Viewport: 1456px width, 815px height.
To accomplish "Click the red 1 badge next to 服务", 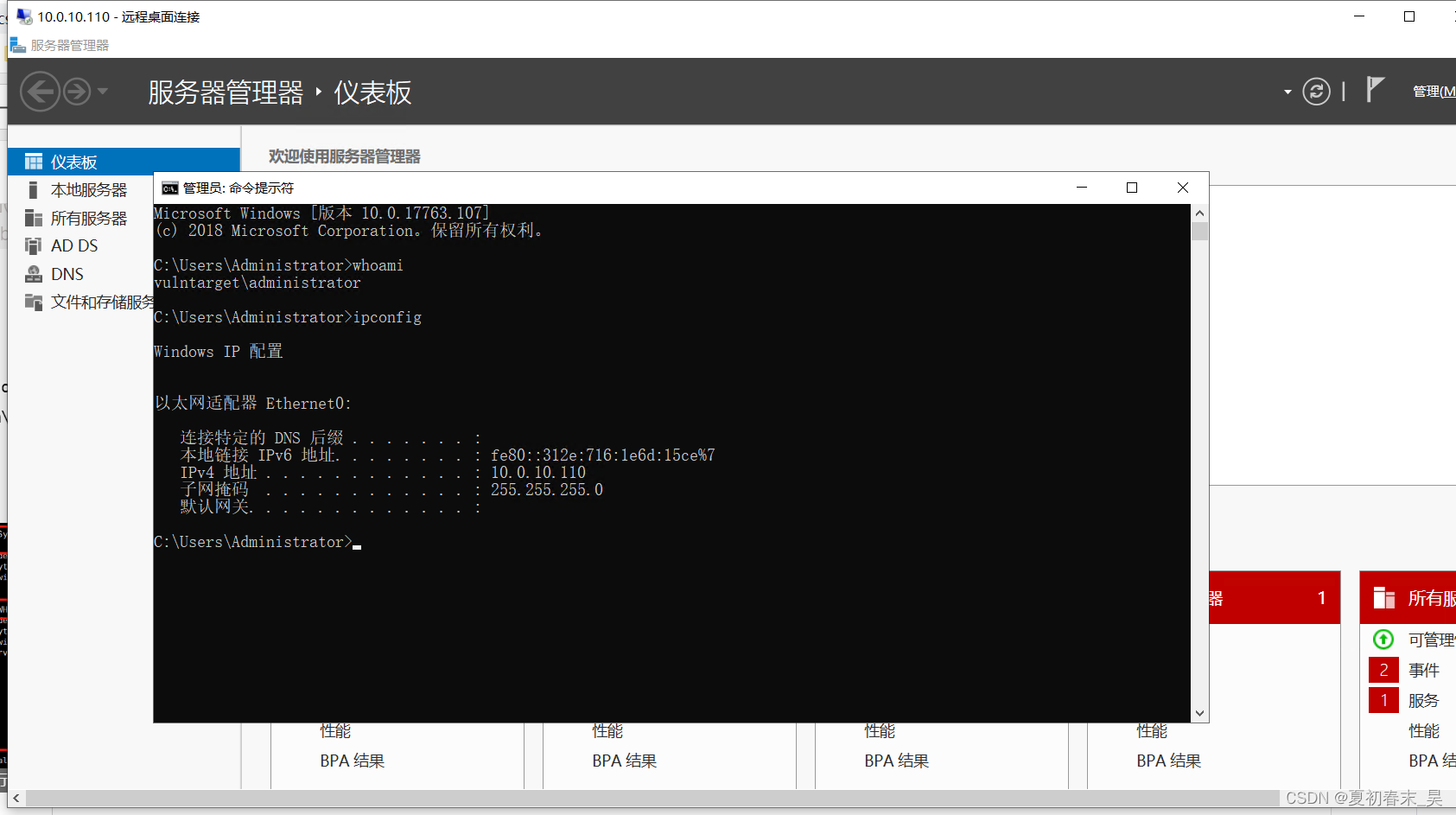I will point(1383,700).
